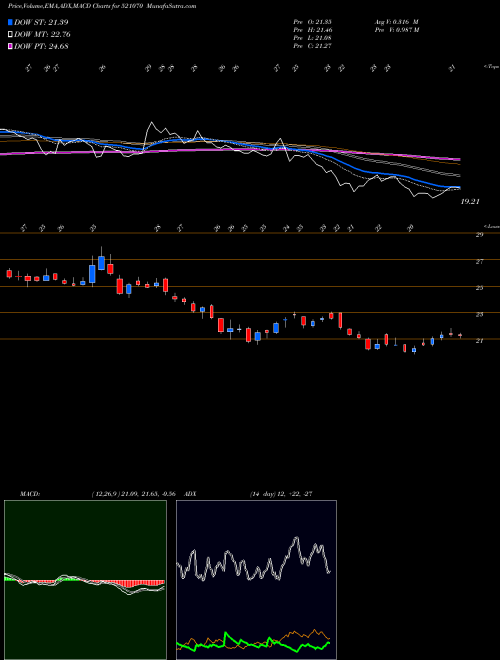
Task: Click the magenta DOW PT legend square
Action: 10,46
